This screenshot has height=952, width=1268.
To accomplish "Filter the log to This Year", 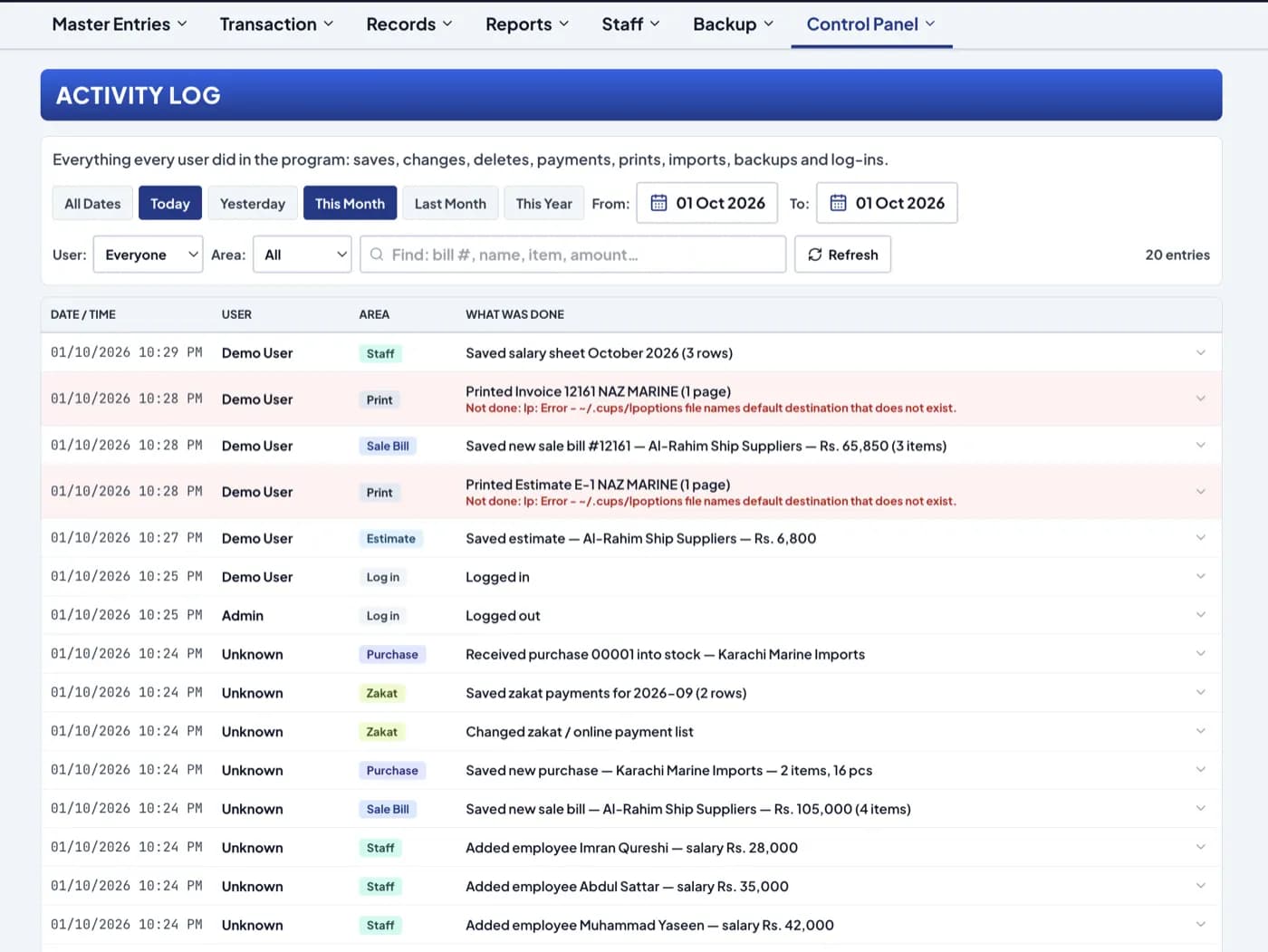I will (x=543, y=203).
